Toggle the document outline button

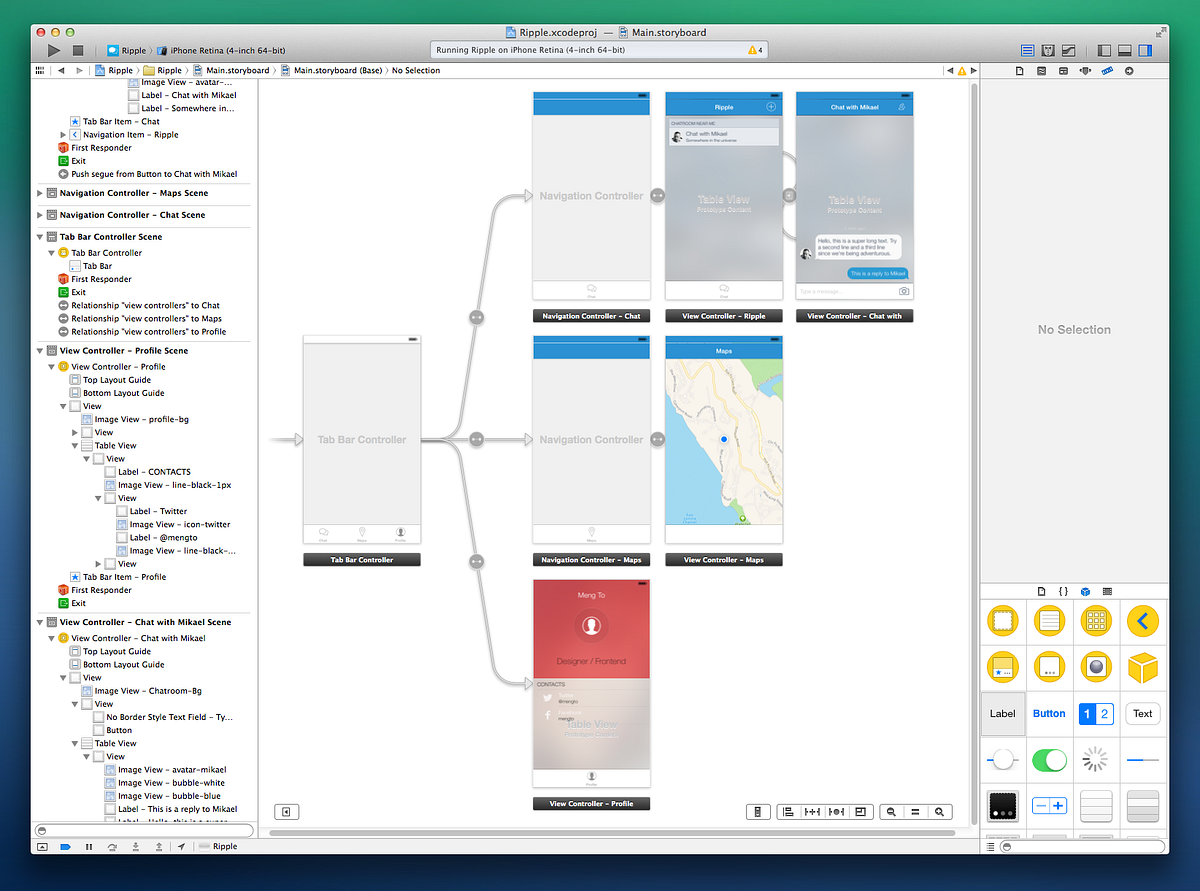pyautogui.click(x=287, y=811)
